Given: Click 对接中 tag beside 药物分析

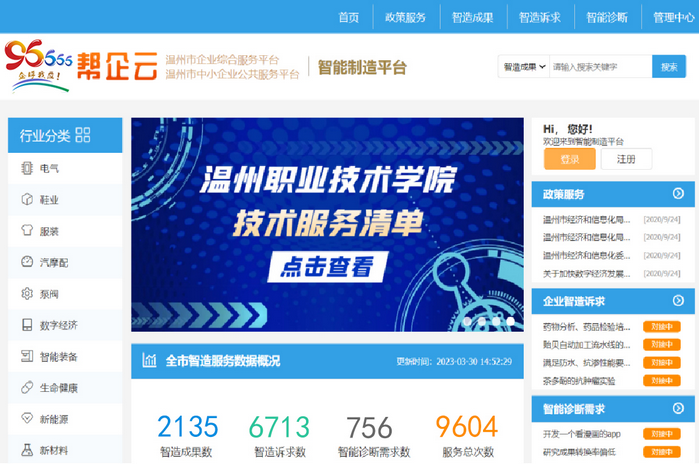Looking at the screenshot, I should (662, 327).
